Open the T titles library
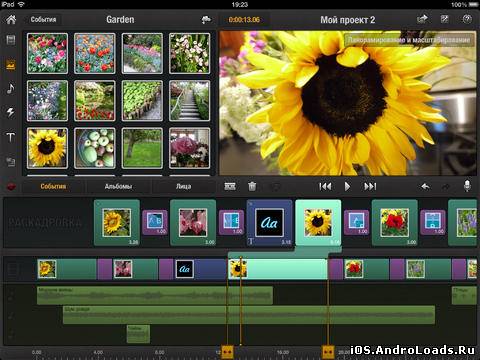 tap(11, 137)
